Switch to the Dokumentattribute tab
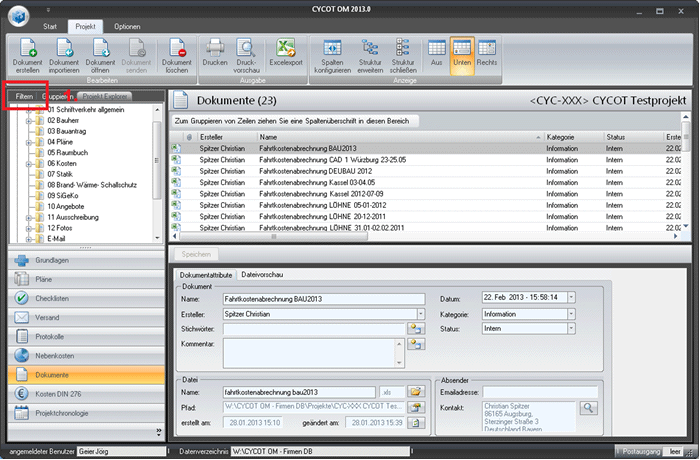Screen dimensions: 700x460 tap(206, 275)
